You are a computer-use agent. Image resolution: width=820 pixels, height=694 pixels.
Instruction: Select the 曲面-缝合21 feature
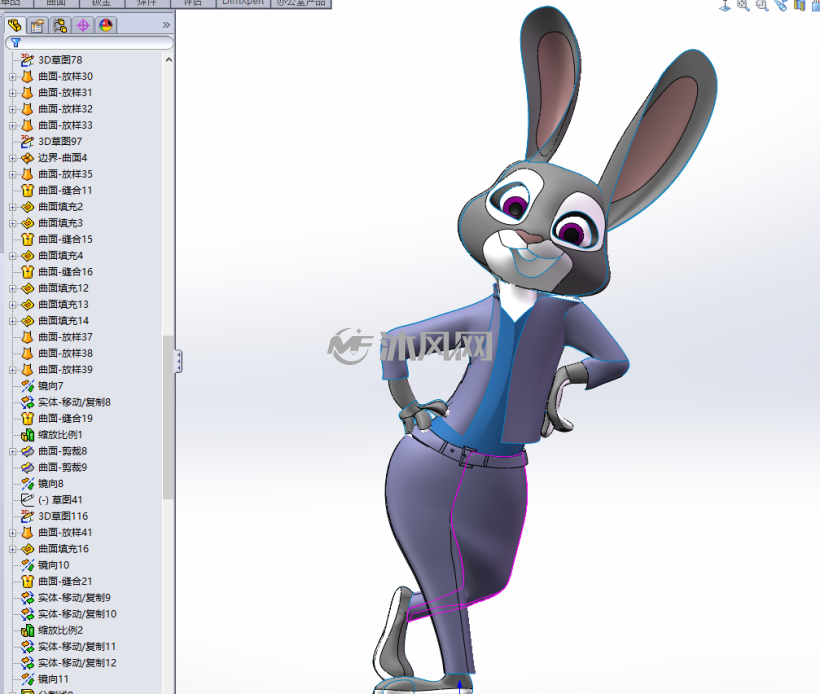[x=65, y=581]
